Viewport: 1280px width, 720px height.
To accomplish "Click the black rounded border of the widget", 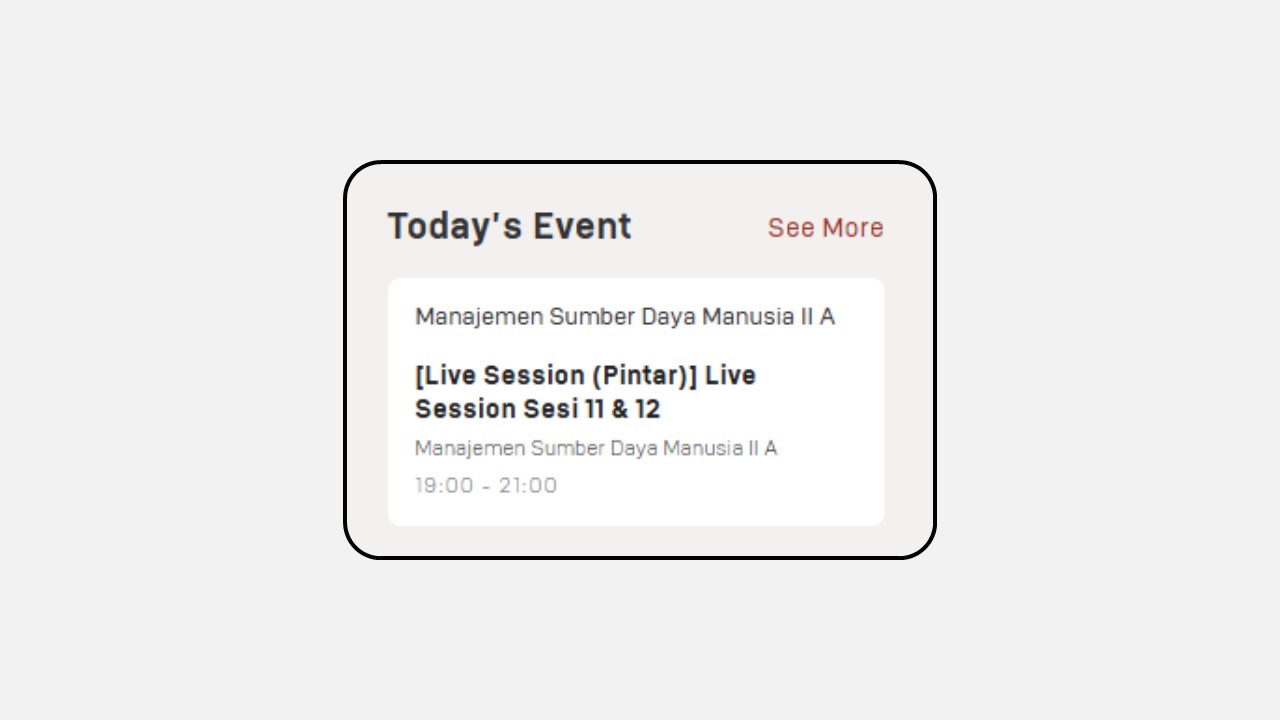I will click(x=345, y=360).
